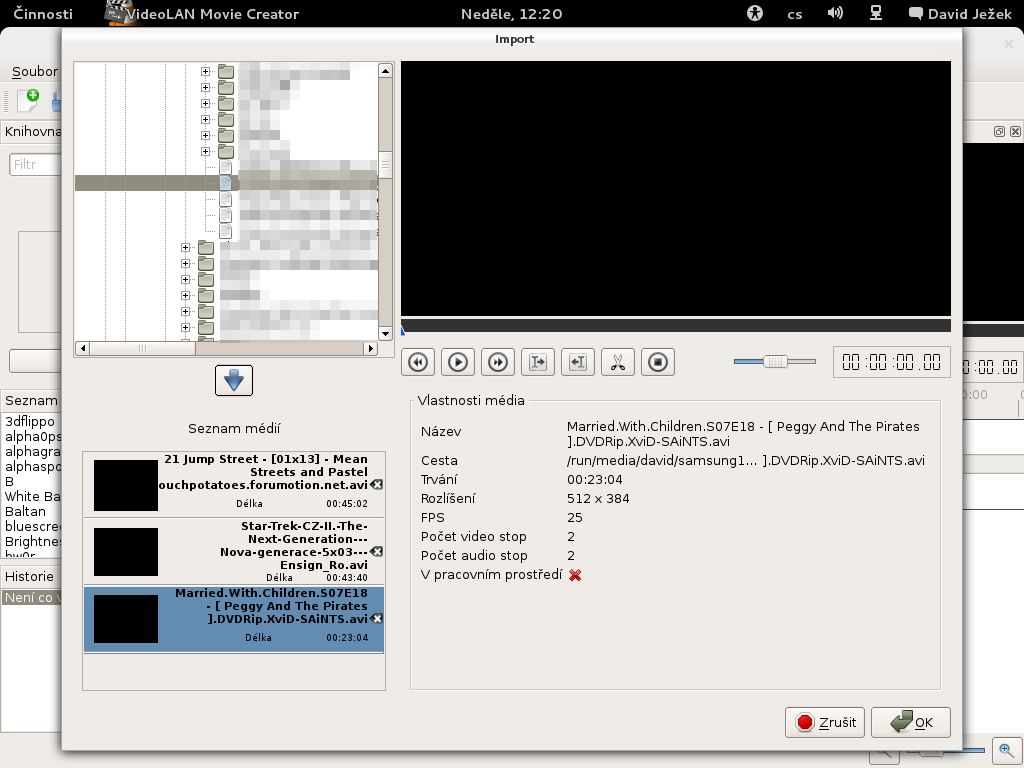Click the folder tree's scroll-right arrow
Image resolution: width=1024 pixels, height=768 pixels.
371,349
